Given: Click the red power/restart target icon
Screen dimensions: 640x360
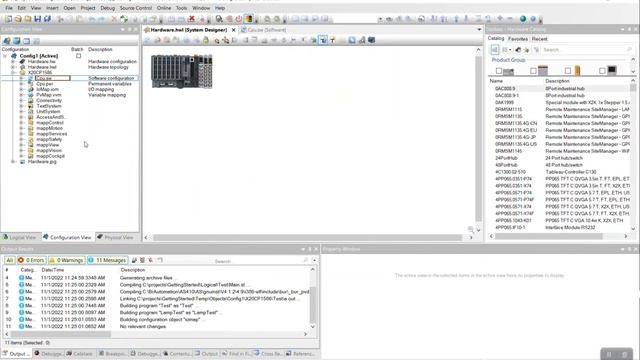Looking at the screenshot, I should [239, 19].
